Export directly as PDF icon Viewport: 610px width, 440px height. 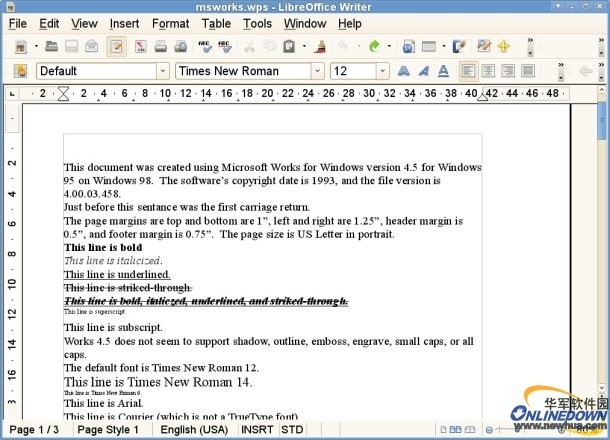[x=140, y=46]
